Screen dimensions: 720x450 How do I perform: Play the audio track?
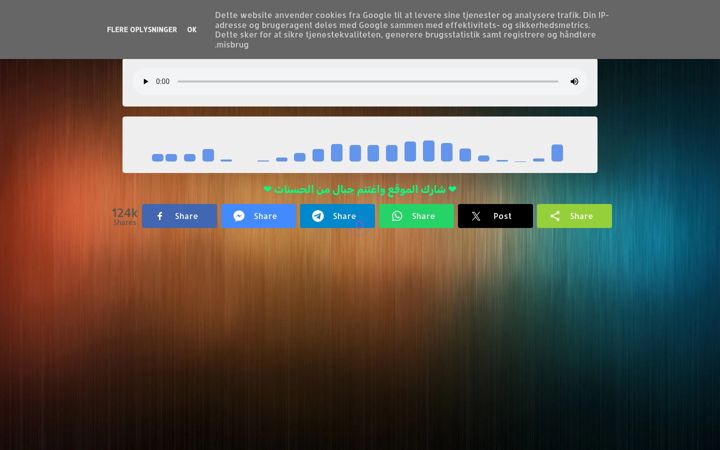146,82
